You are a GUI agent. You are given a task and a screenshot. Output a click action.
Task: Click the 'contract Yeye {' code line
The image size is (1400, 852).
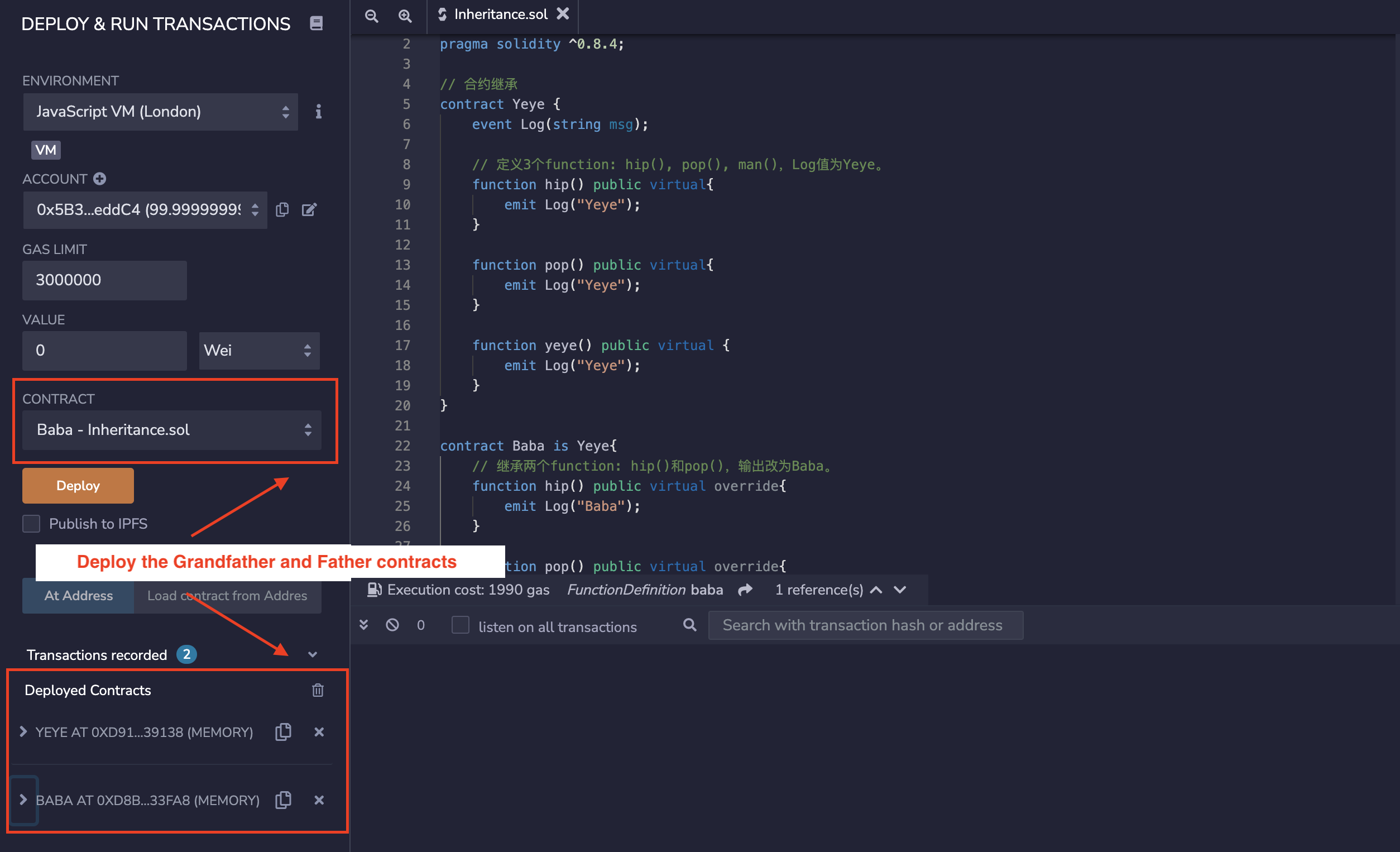click(x=500, y=104)
